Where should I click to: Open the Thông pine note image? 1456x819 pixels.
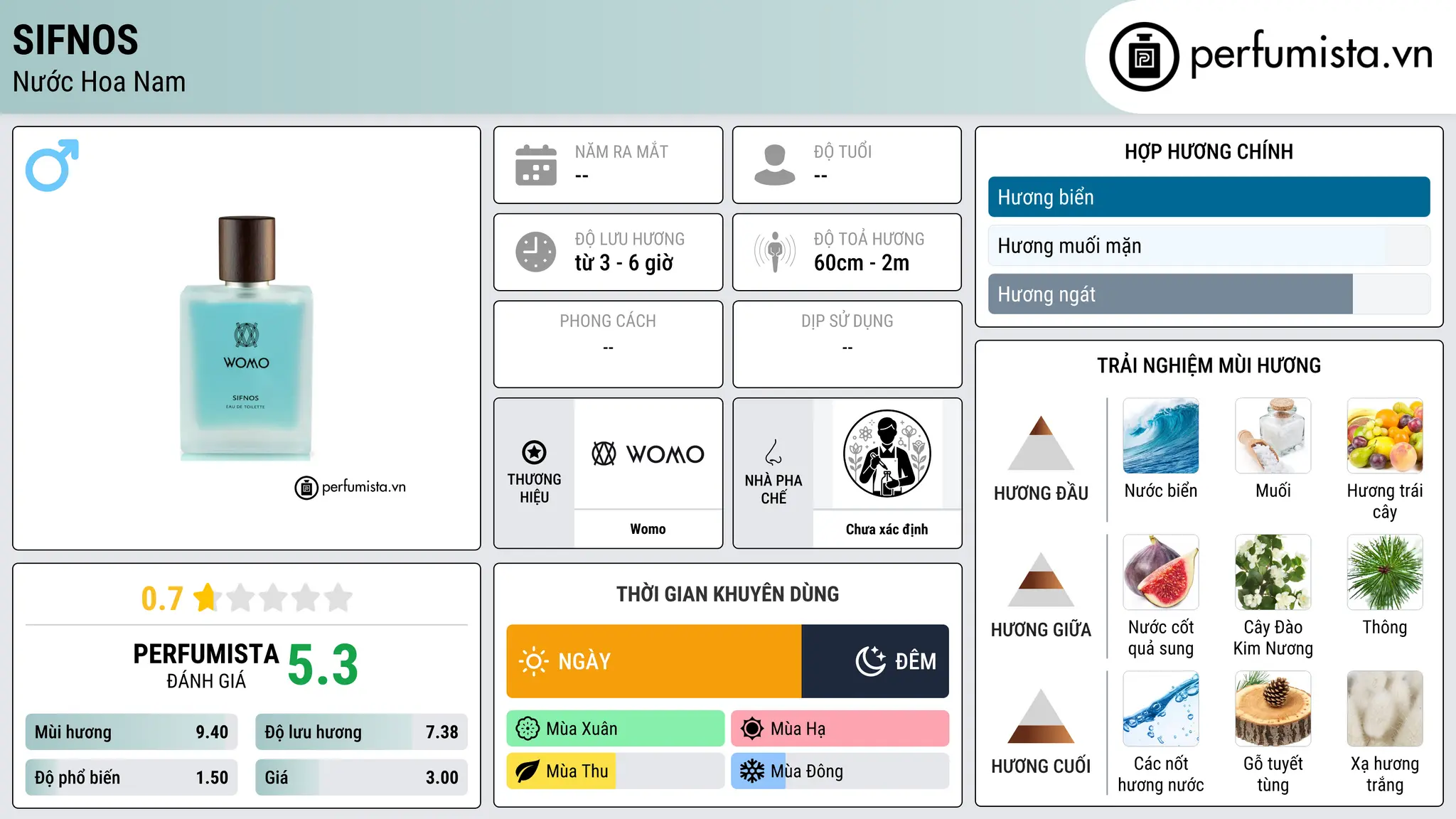(x=1385, y=572)
